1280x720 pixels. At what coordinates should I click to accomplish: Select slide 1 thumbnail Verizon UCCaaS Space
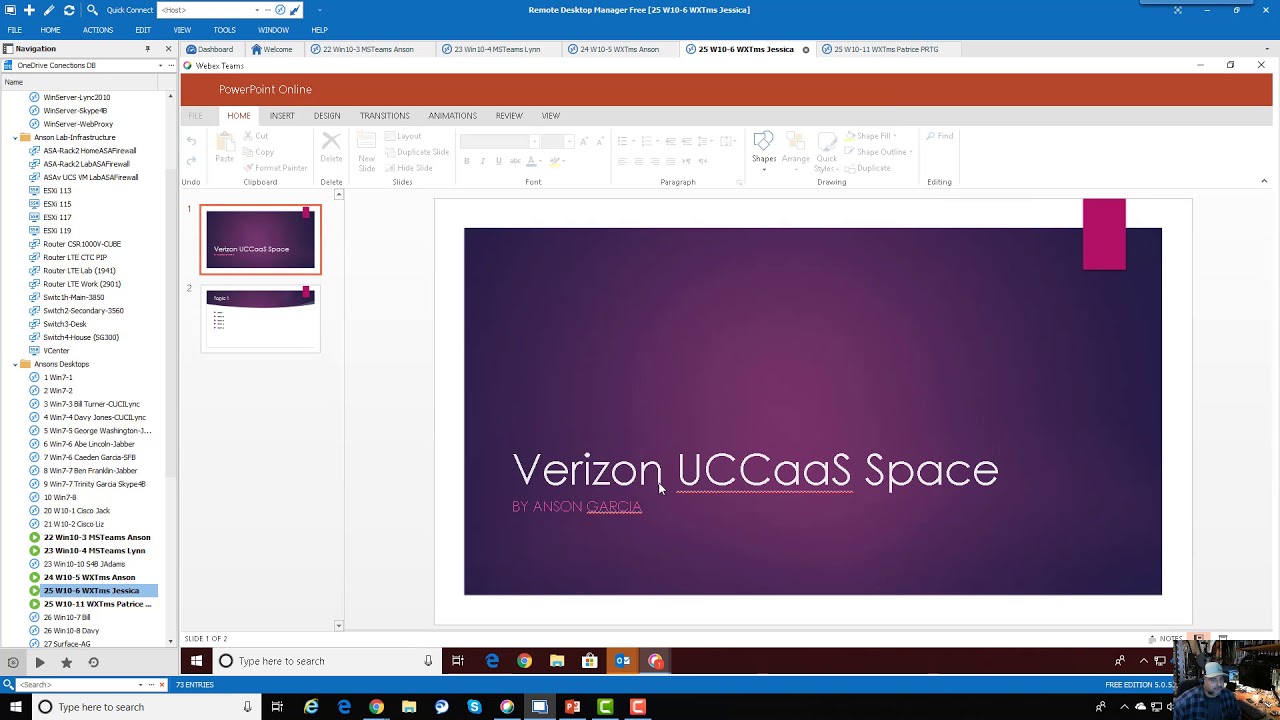[260, 240]
